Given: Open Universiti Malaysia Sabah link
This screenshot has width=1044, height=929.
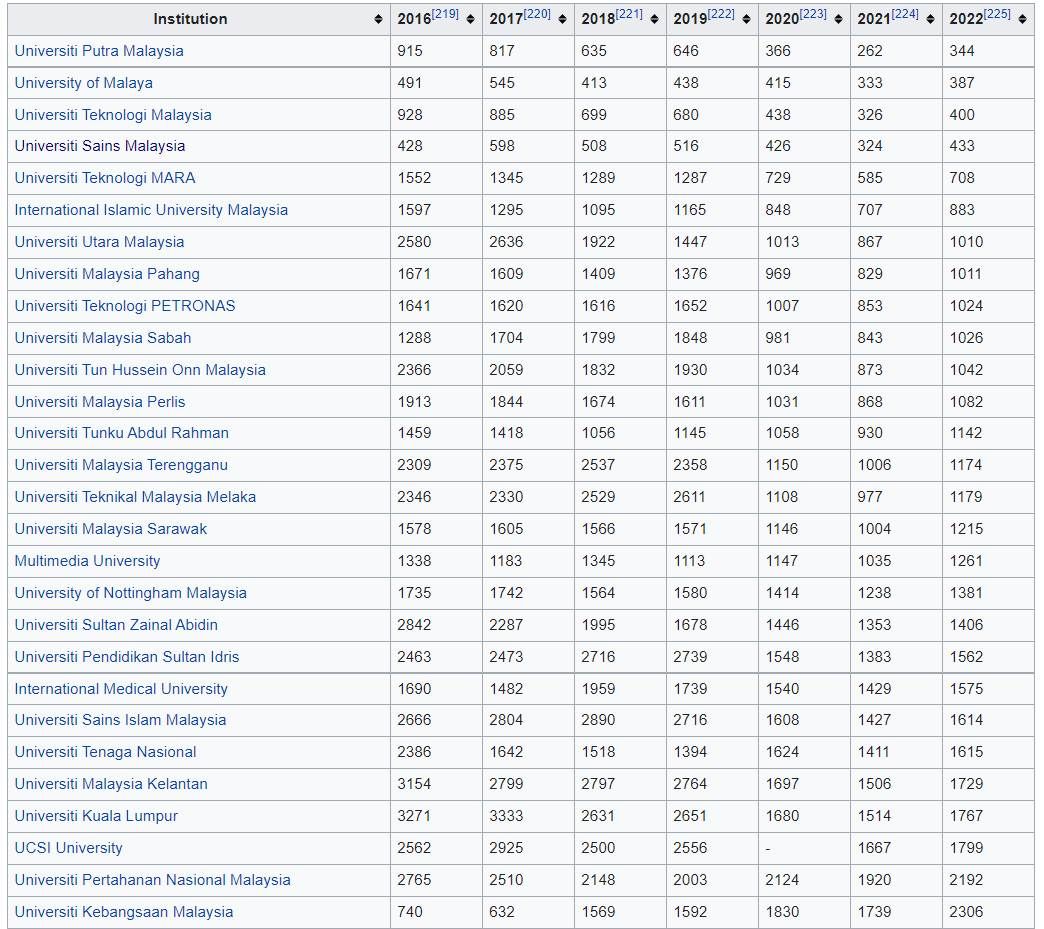Looking at the screenshot, I should [103, 338].
